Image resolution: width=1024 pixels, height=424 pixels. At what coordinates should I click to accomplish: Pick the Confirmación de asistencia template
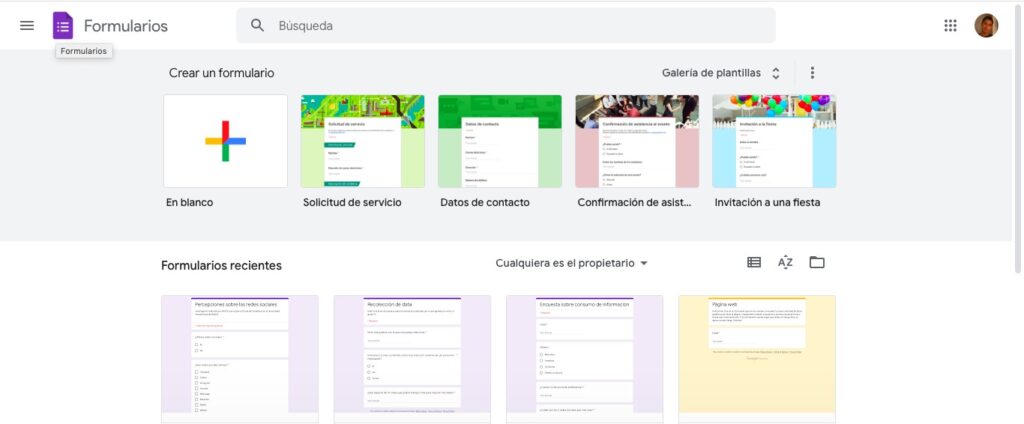pyautogui.click(x=636, y=141)
